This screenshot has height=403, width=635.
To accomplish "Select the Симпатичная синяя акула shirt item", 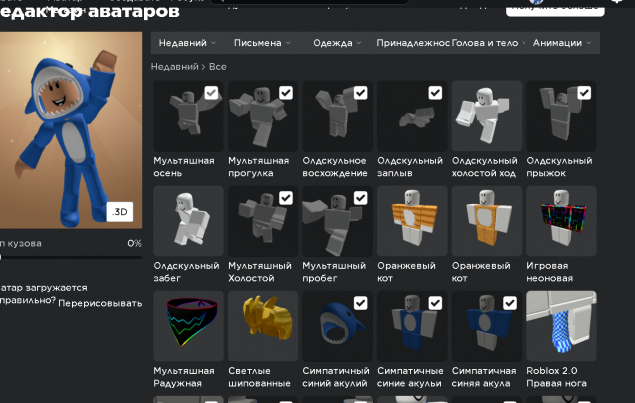I will click(x=486, y=326).
